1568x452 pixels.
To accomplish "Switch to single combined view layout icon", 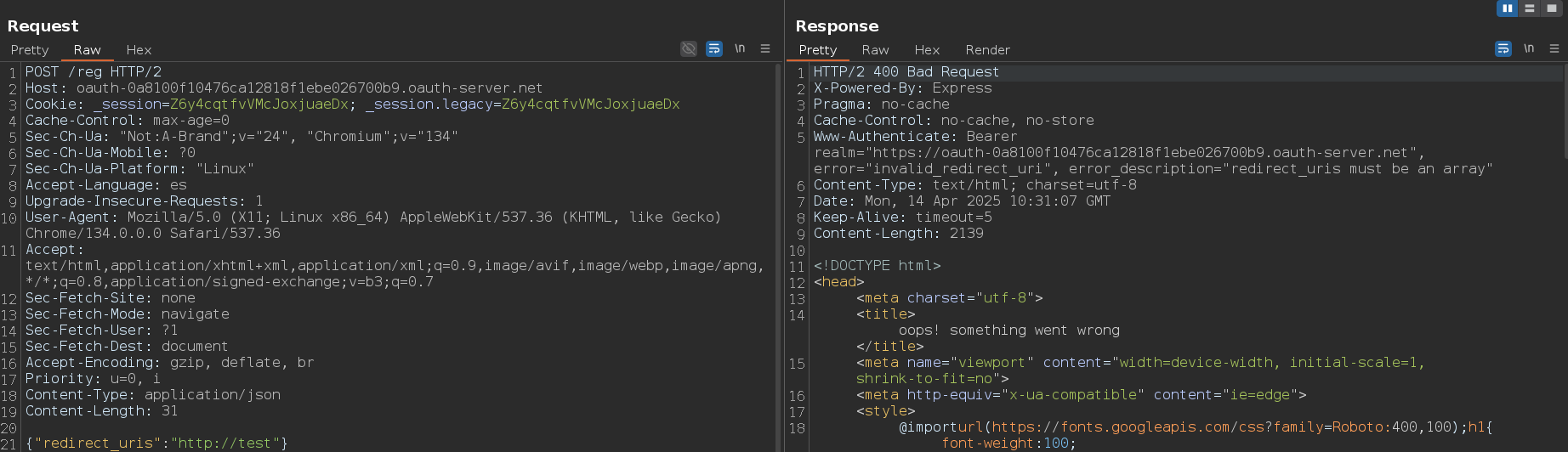I will click(x=1552, y=8).
